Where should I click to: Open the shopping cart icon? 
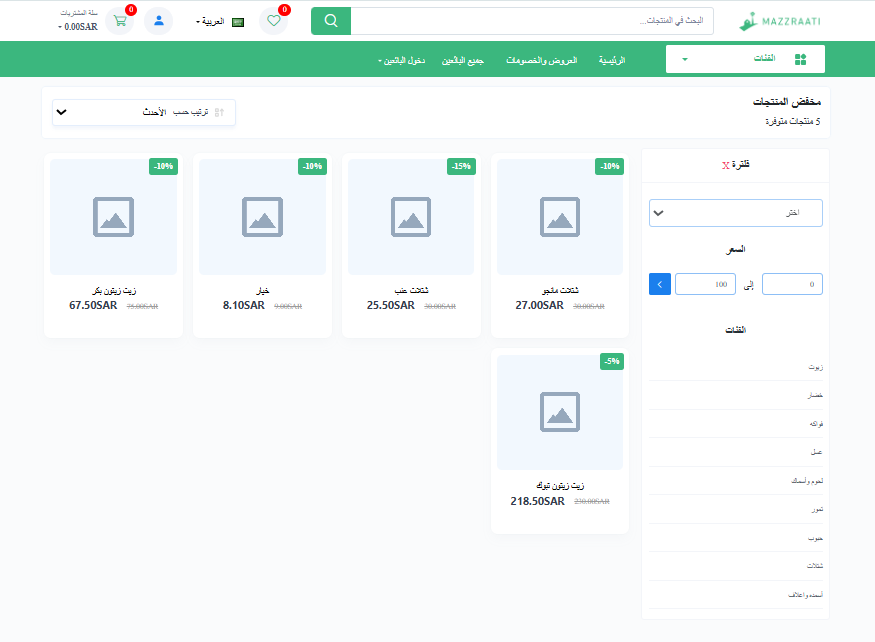120,21
